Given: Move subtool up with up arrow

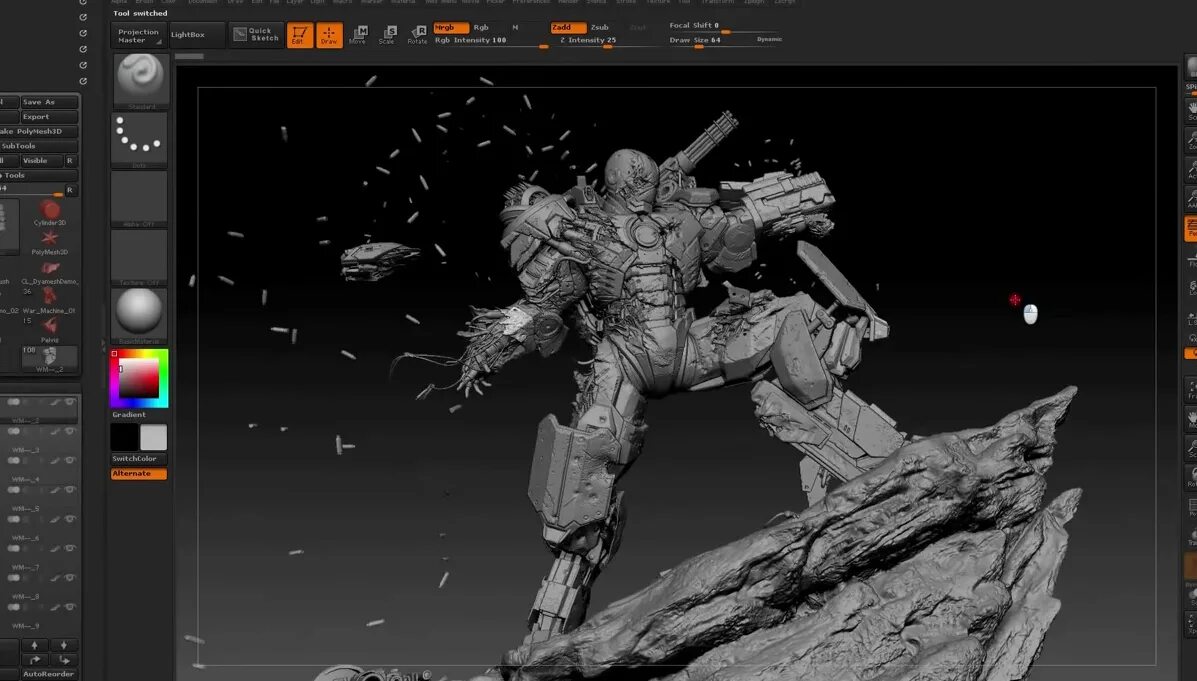Looking at the screenshot, I should pyautogui.click(x=34, y=645).
